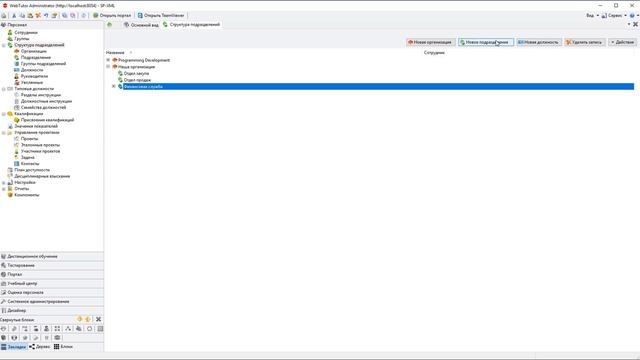Image resolution: width=640 pixels, height=360 pixels.
Task: Open Значения показателей in the sidebar
Action: tap(36, 126)
